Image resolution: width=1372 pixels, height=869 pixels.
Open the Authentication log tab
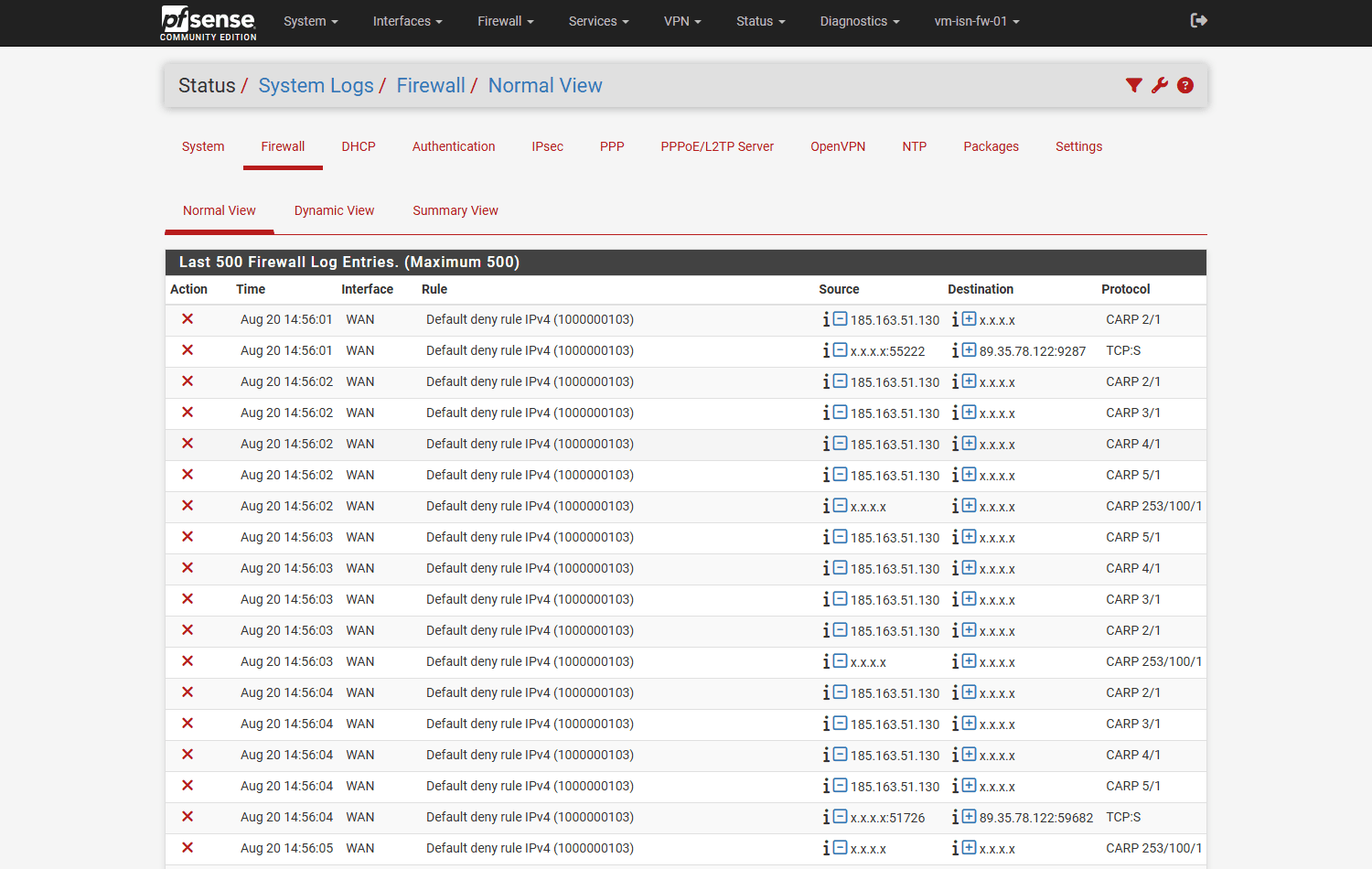(454, 146)
